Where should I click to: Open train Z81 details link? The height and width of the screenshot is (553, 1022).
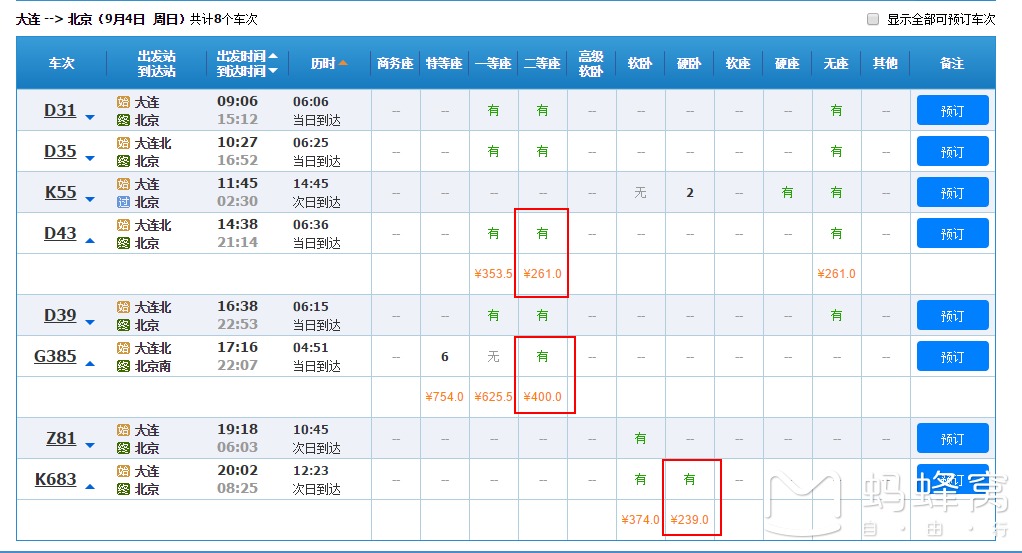(x=61, y=439)
